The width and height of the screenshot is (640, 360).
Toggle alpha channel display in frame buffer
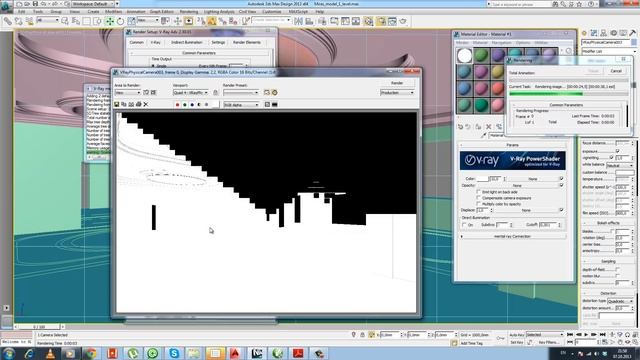(x=199, y=105)
